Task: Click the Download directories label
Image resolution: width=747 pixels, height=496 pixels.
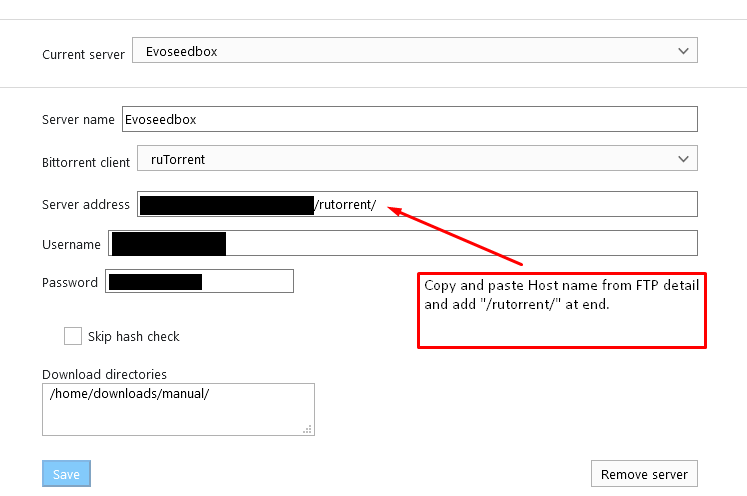Action: (x=104, y=374)
